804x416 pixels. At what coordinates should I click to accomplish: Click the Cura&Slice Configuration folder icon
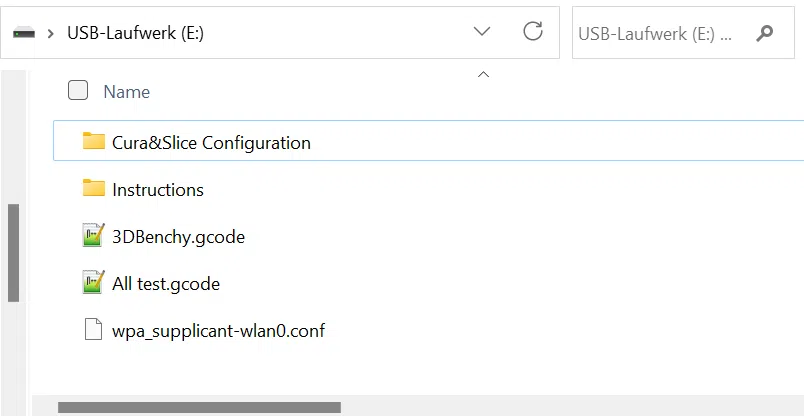94,141
